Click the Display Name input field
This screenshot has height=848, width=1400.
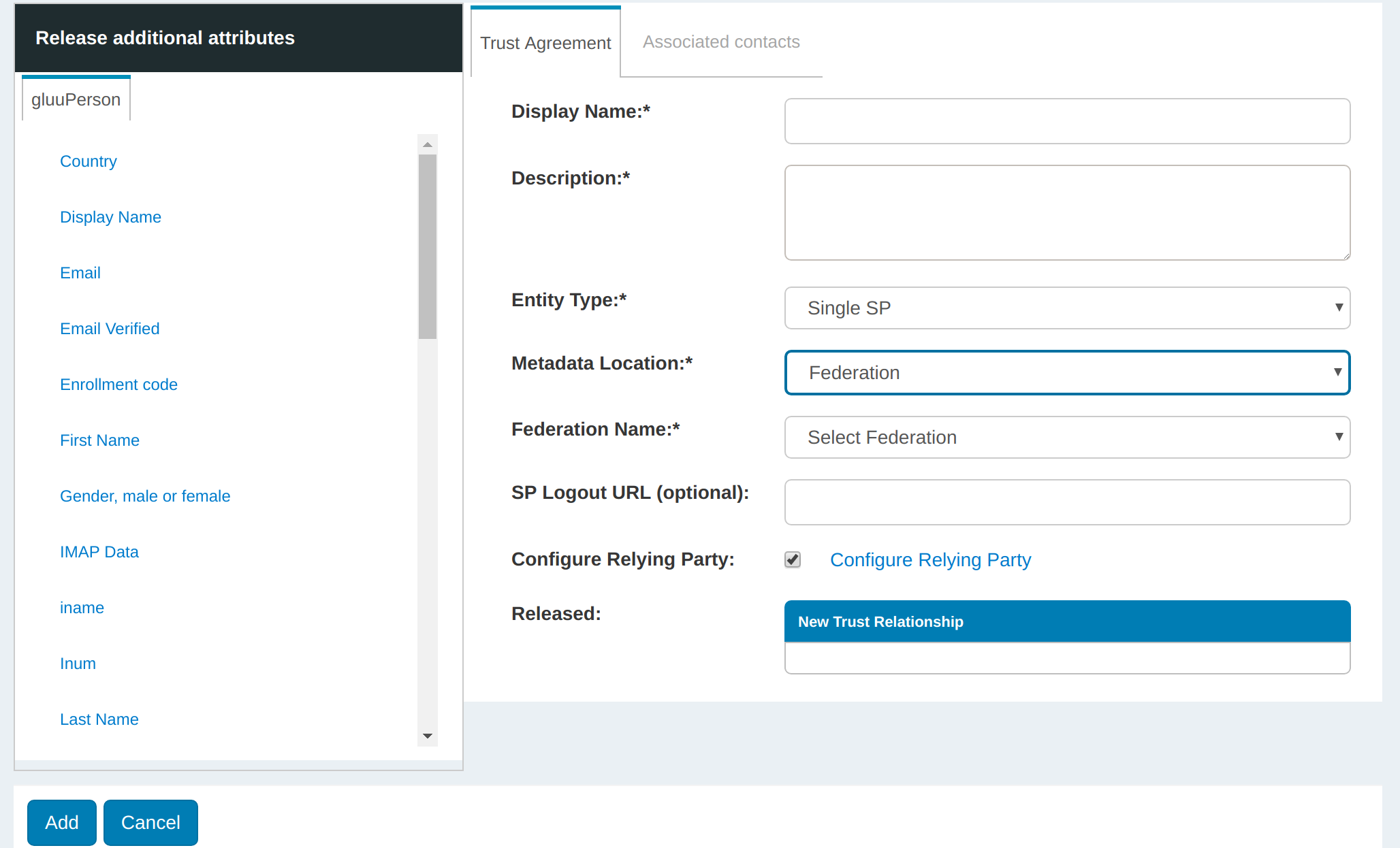(1067, 121)
